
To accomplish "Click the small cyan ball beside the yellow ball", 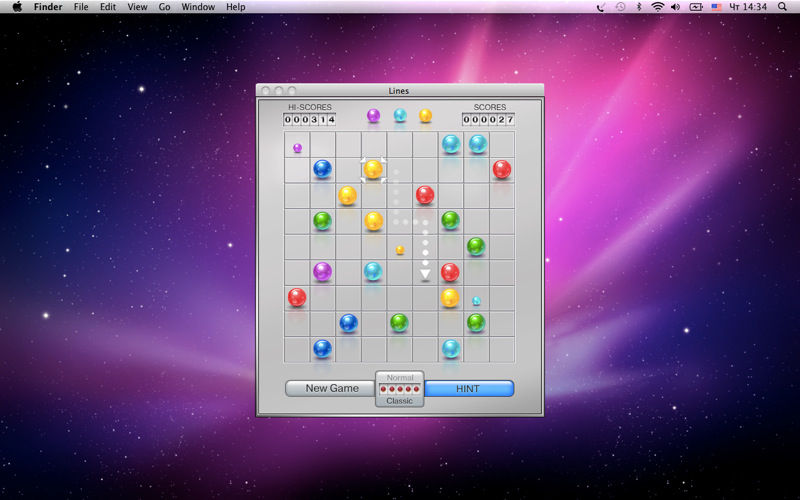I will (x=476, y=301).
